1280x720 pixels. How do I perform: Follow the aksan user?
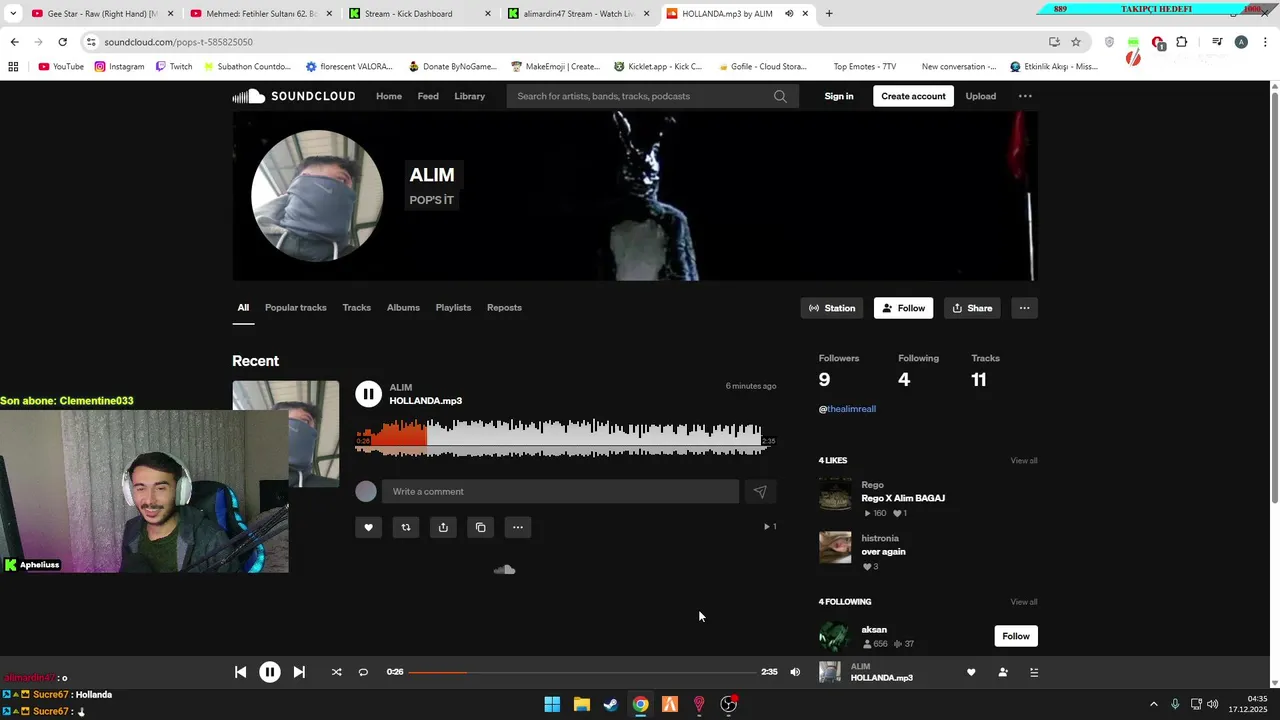1016,636
